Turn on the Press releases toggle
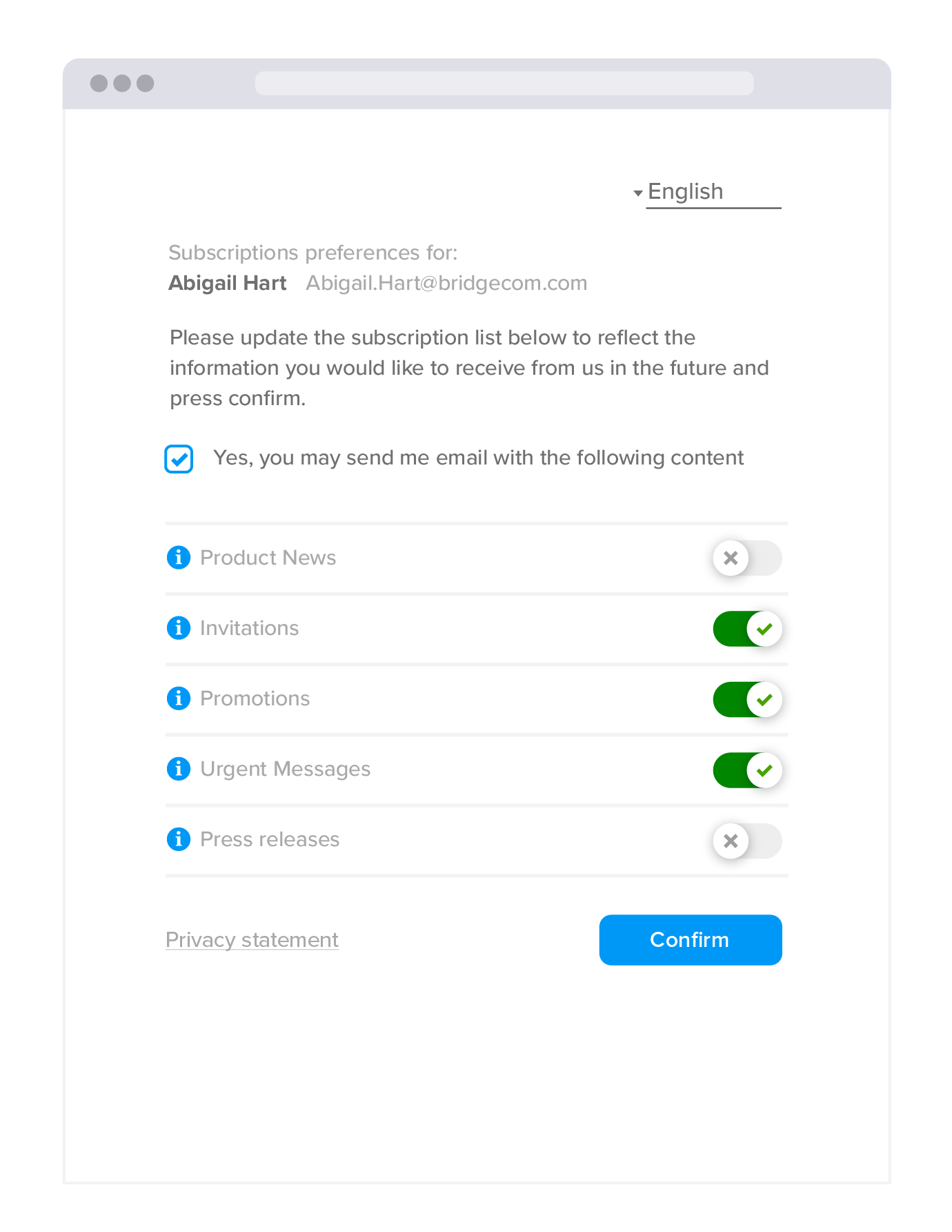This screenshot has height=1232, width=952. [747, 841]
